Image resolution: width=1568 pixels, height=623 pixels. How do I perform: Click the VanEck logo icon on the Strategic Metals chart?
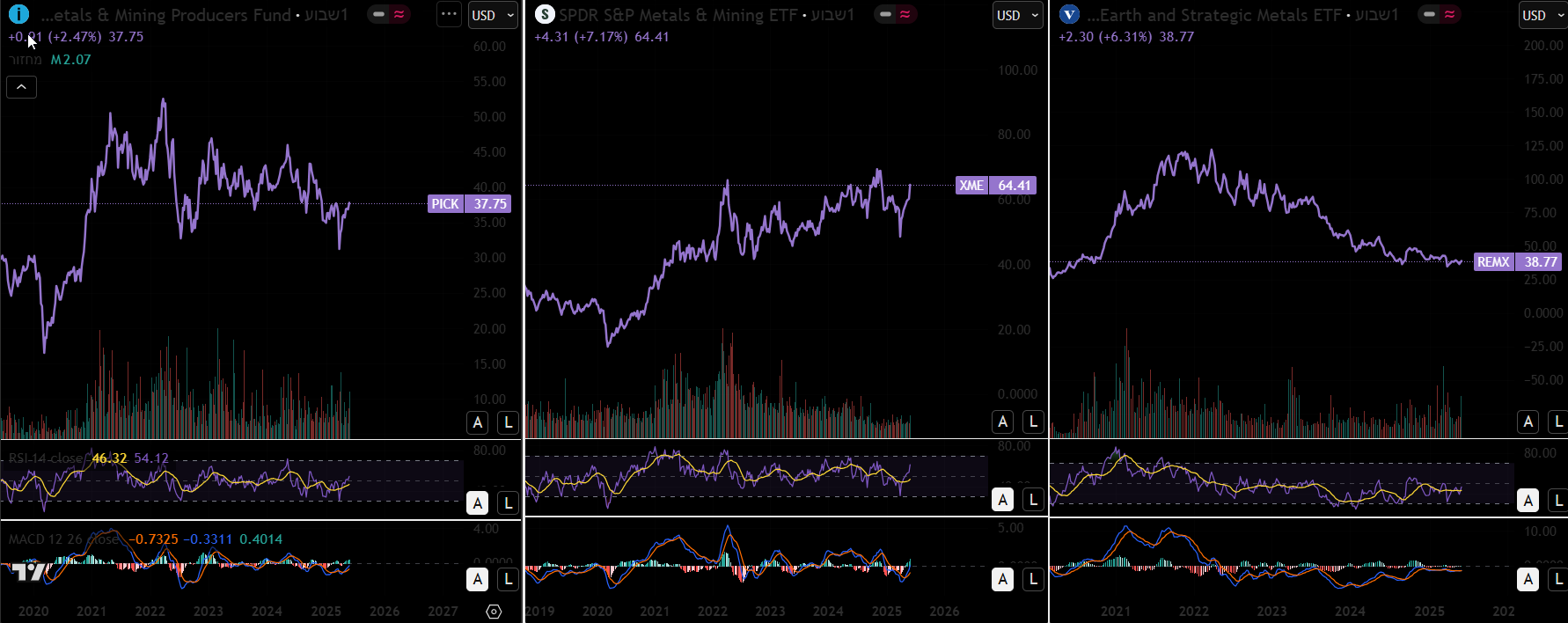pyautogui.click(x=1069, y=15)
